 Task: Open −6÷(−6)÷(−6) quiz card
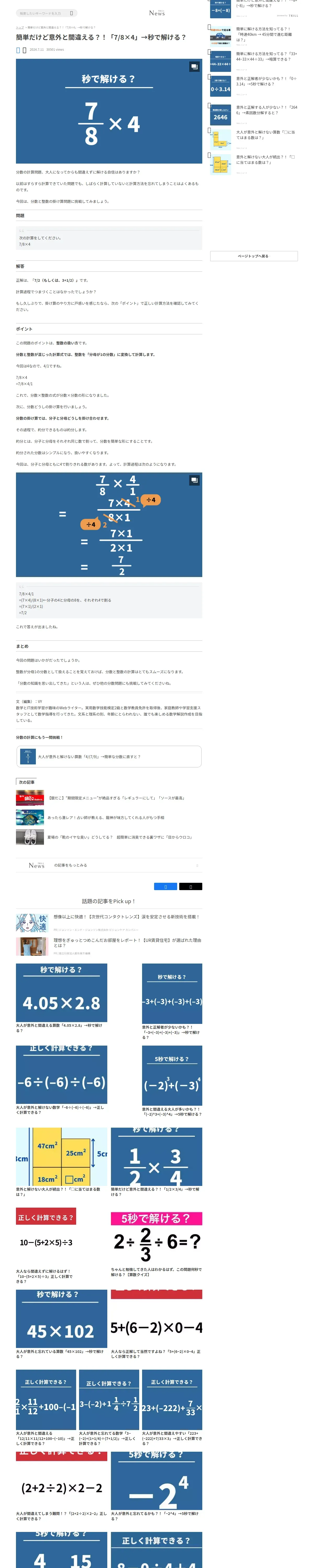[x=61, y=1080]
